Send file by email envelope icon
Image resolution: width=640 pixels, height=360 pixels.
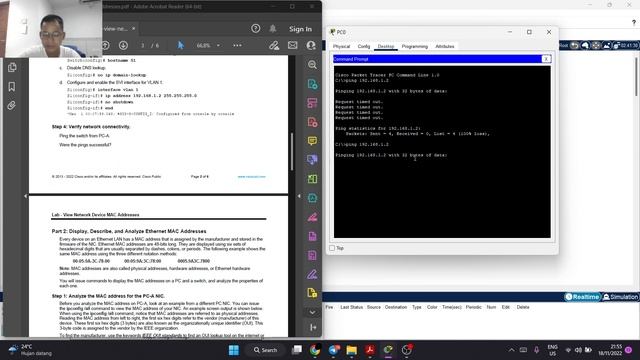293,45
